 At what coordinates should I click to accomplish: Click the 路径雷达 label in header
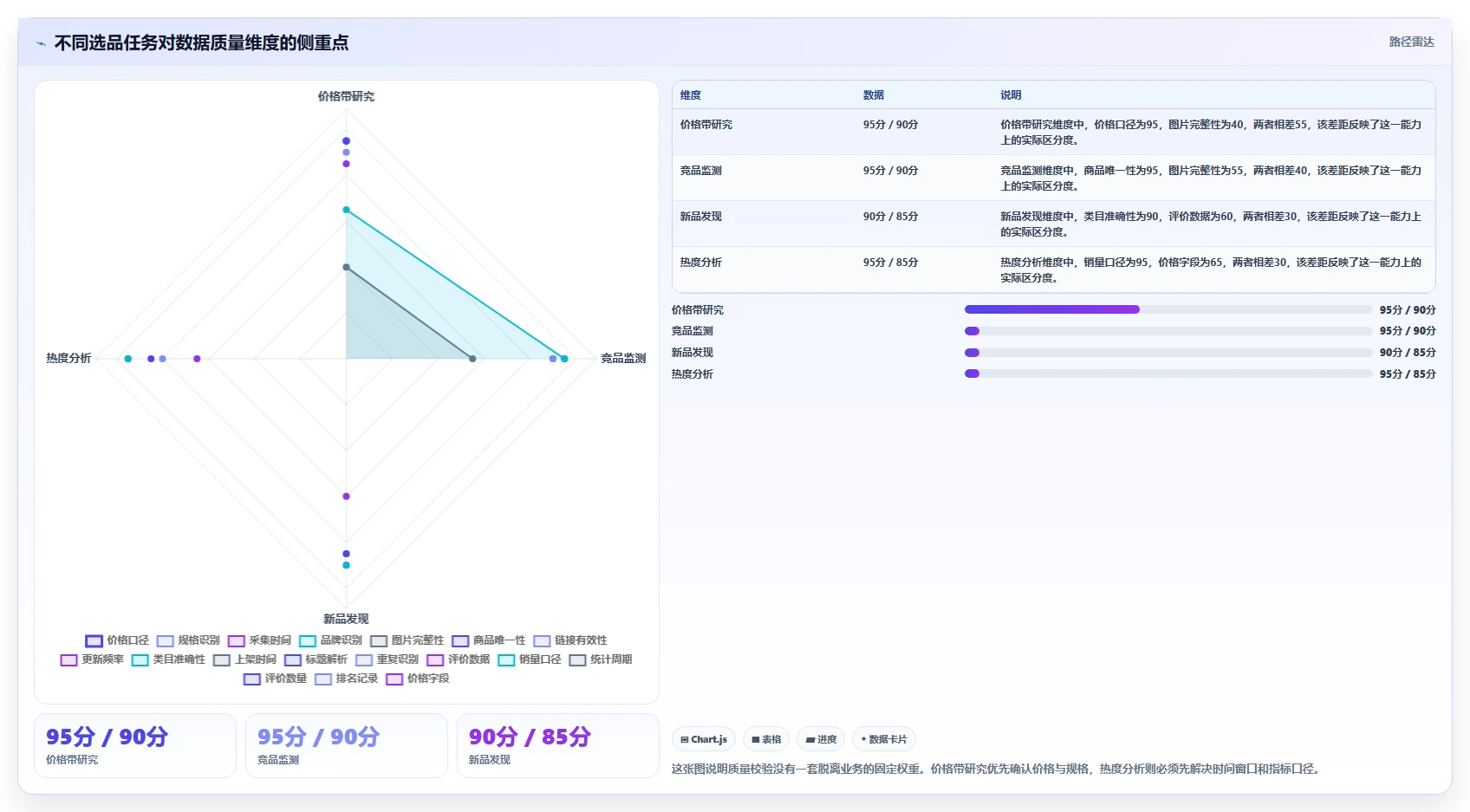coord(1411,42)
